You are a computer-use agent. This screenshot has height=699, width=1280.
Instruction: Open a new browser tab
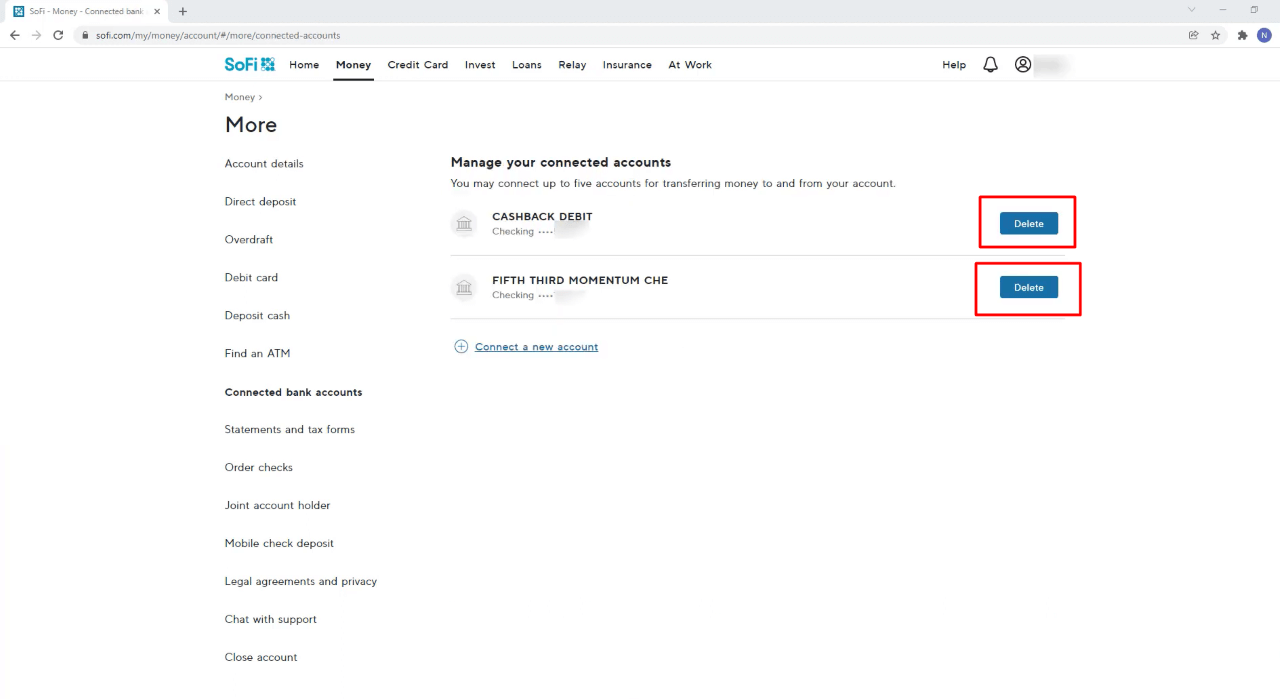183,11
